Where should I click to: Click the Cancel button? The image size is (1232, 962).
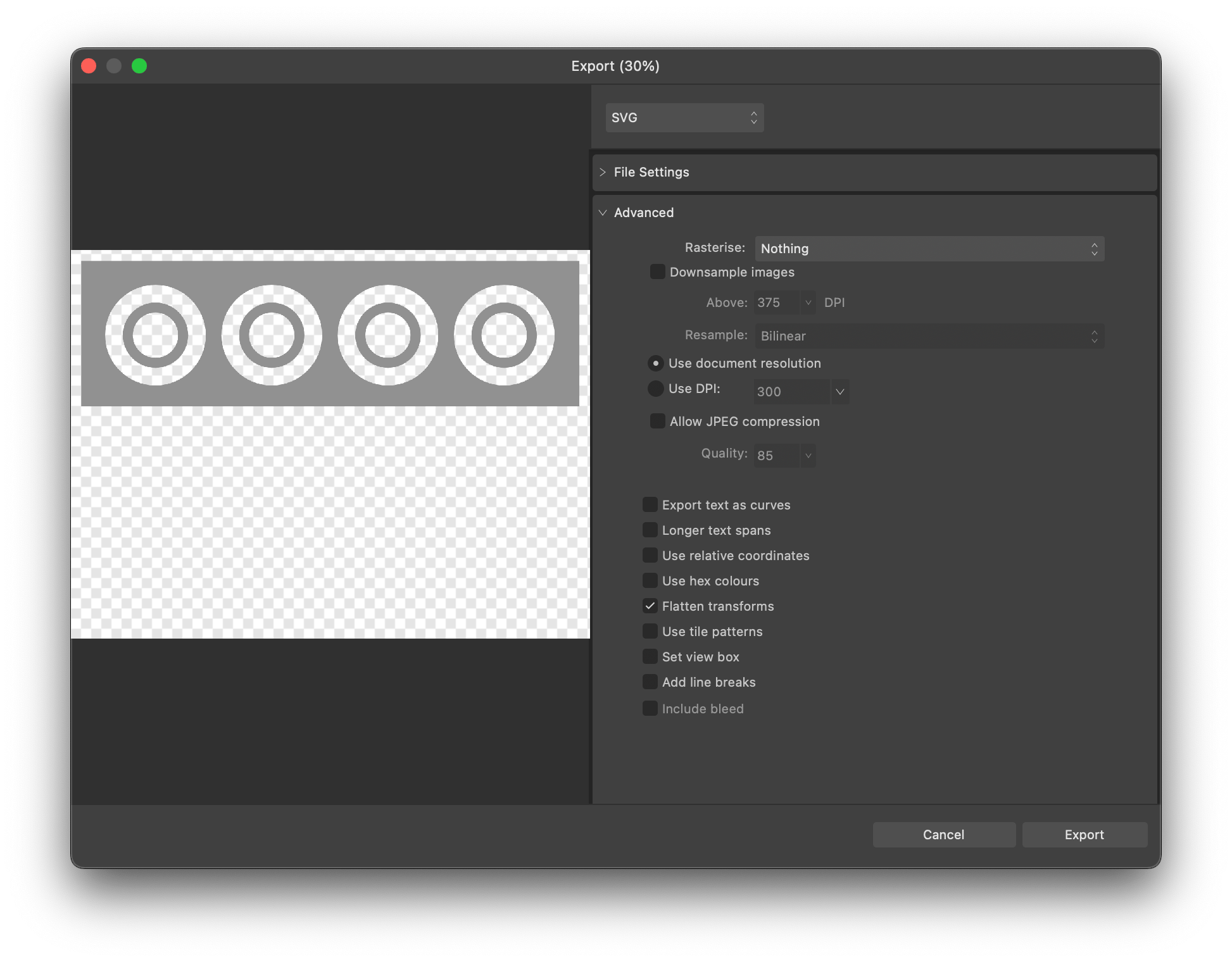944,835
